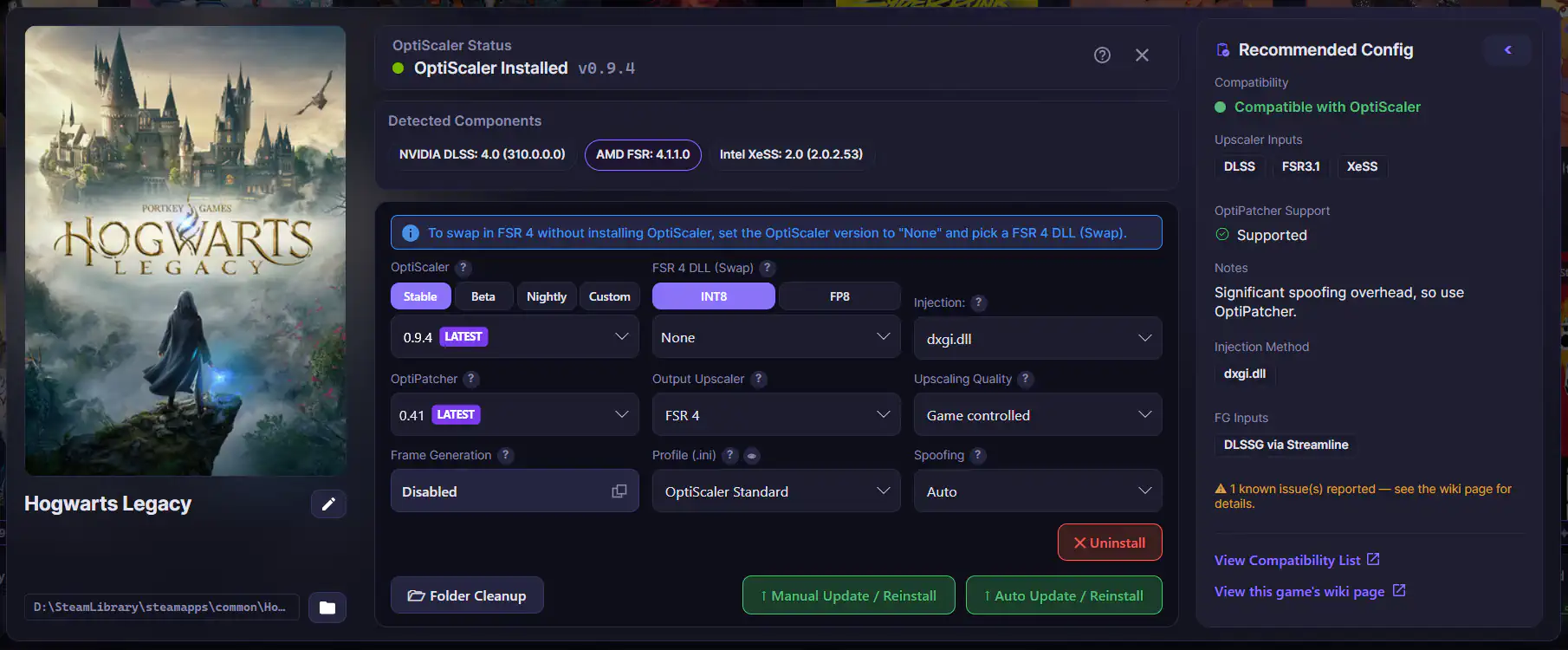Close the OptiScaler panel with X
The width and height of the screenshot is (1568, 650).
point(1142,55)
